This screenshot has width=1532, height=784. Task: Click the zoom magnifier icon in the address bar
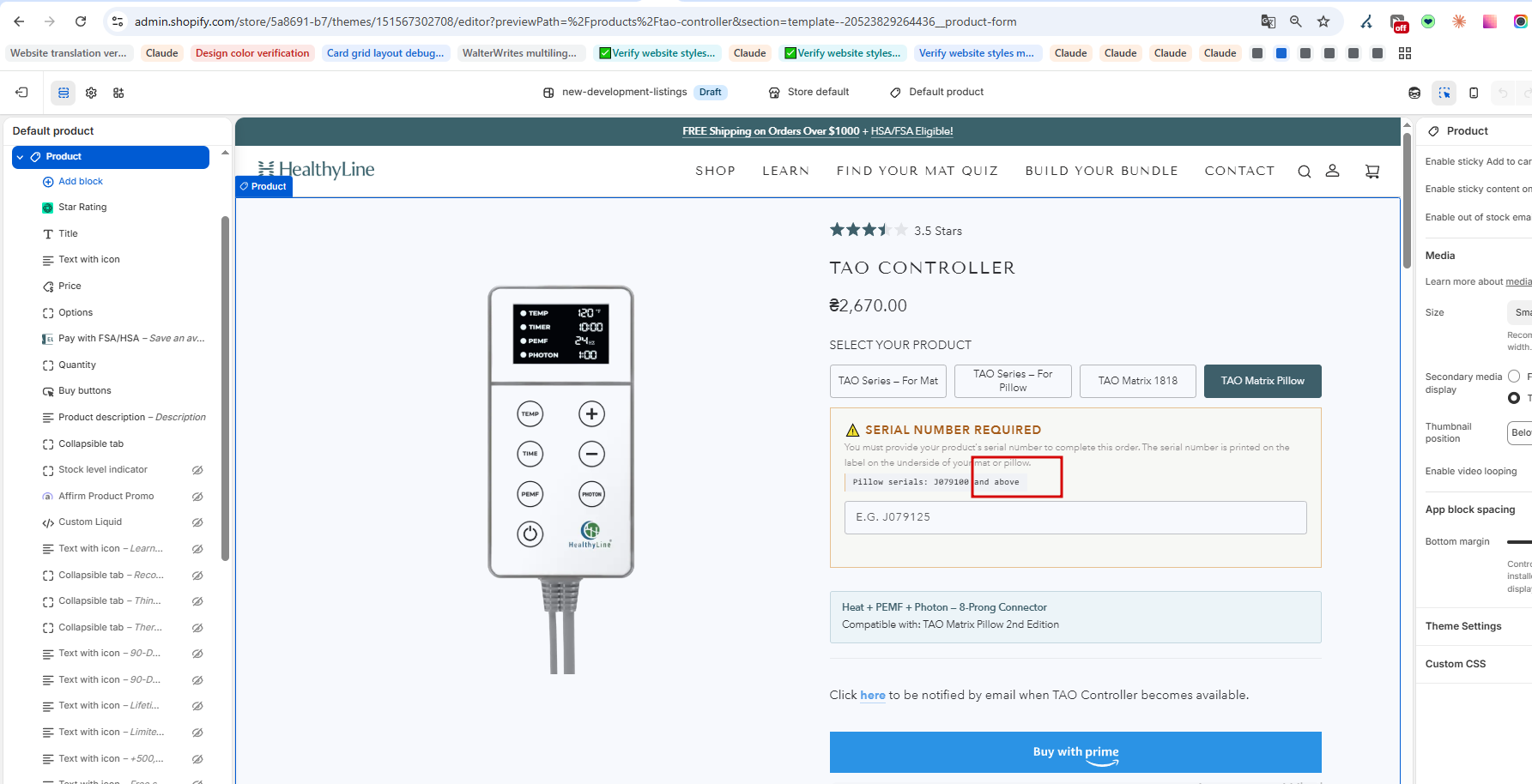[x=1296, y=21]
